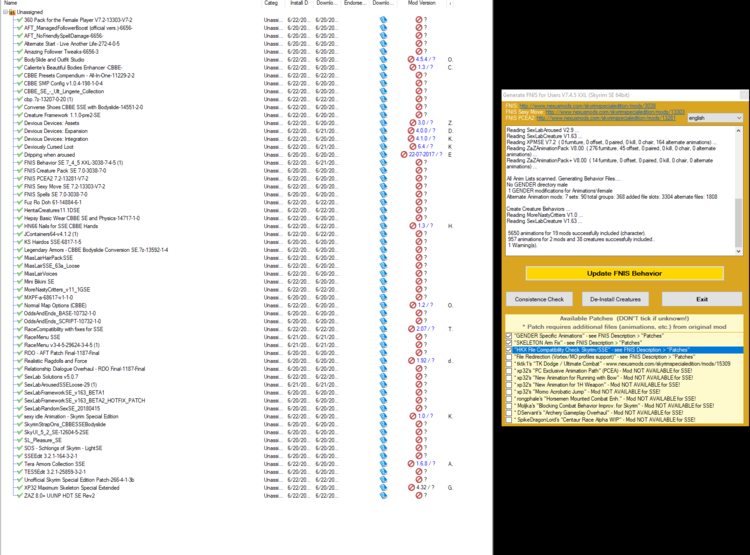Click the De-Install Creatures button
This screenshot has width=750, height=555.
point(615,299)
